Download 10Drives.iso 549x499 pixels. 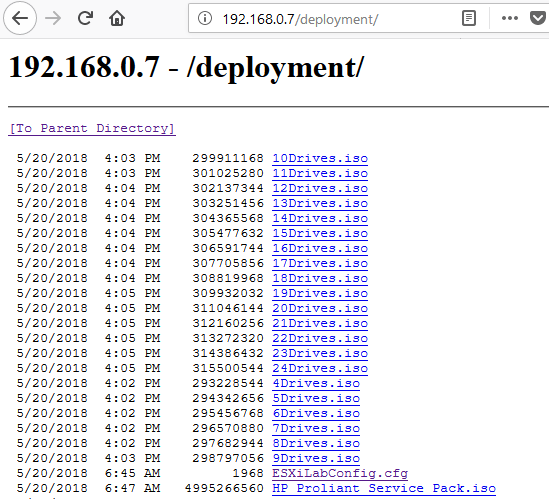click(x=320, y=158)
